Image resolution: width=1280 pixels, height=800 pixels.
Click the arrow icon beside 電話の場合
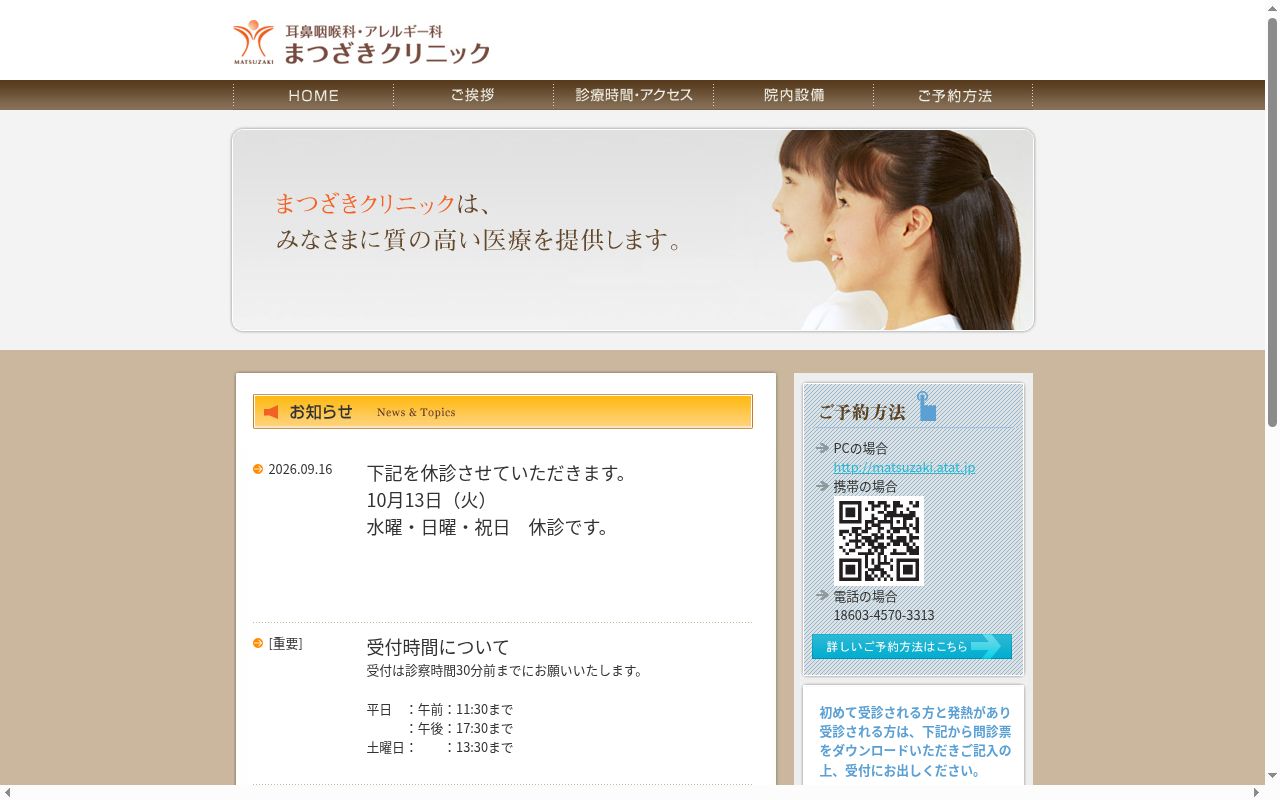point(823,596)
